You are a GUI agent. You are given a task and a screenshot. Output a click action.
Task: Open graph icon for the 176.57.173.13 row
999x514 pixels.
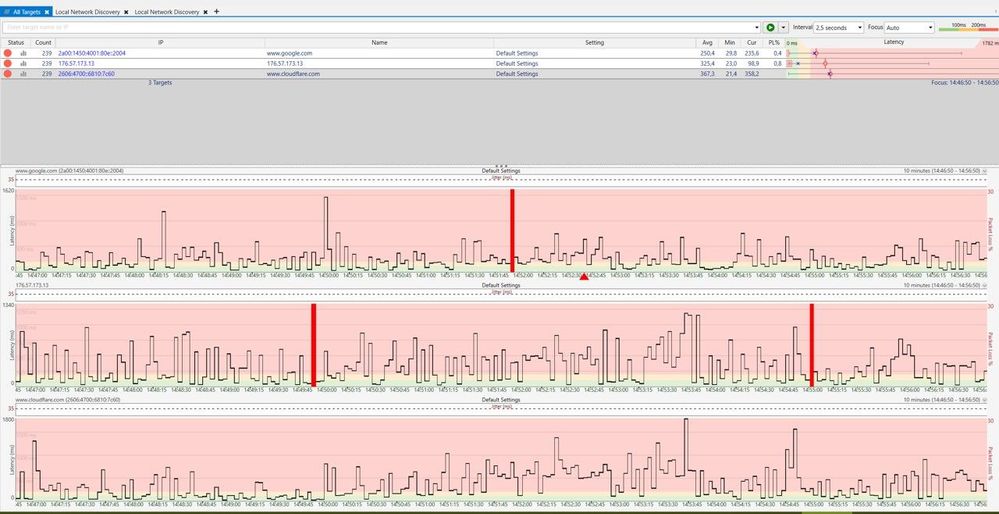coord(24,64)
